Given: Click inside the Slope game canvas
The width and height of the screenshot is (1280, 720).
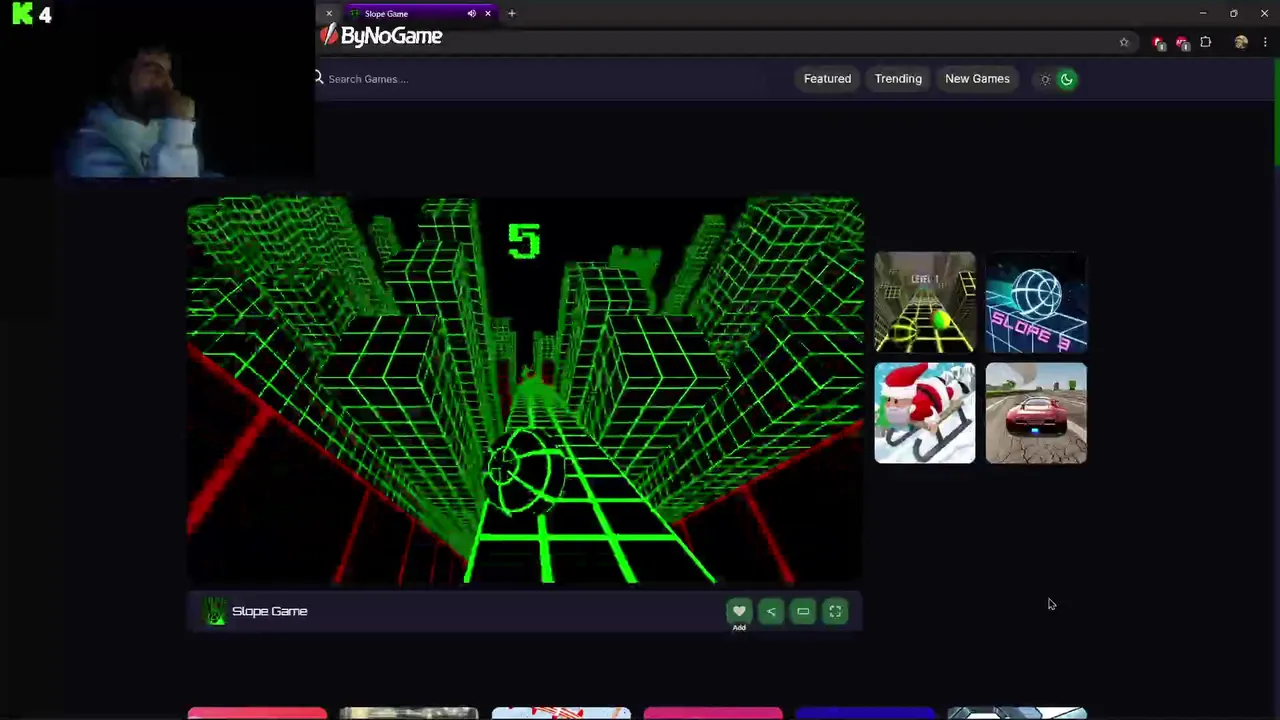Looking at the screenshot, I should [x=525, y=389].
